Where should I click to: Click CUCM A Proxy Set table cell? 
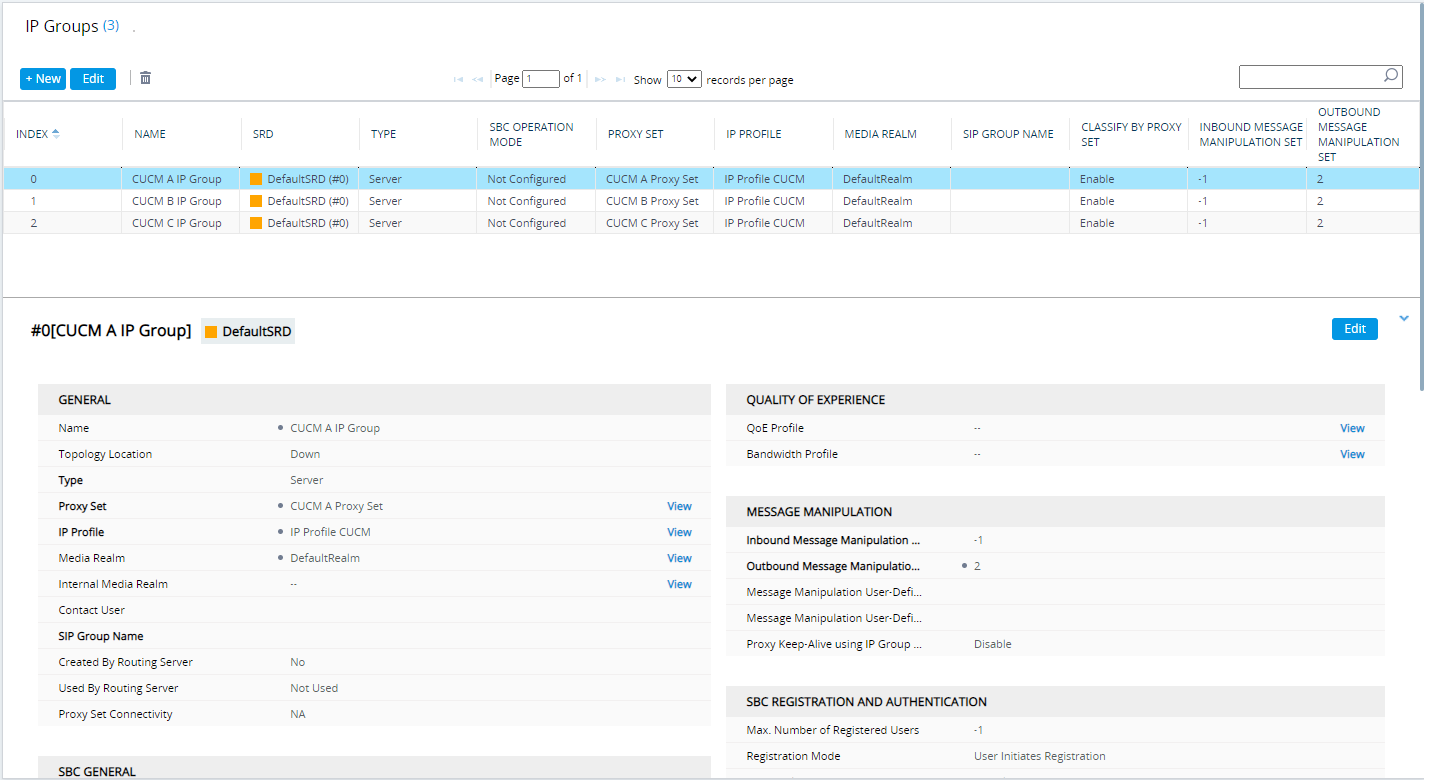pos(652,179)
